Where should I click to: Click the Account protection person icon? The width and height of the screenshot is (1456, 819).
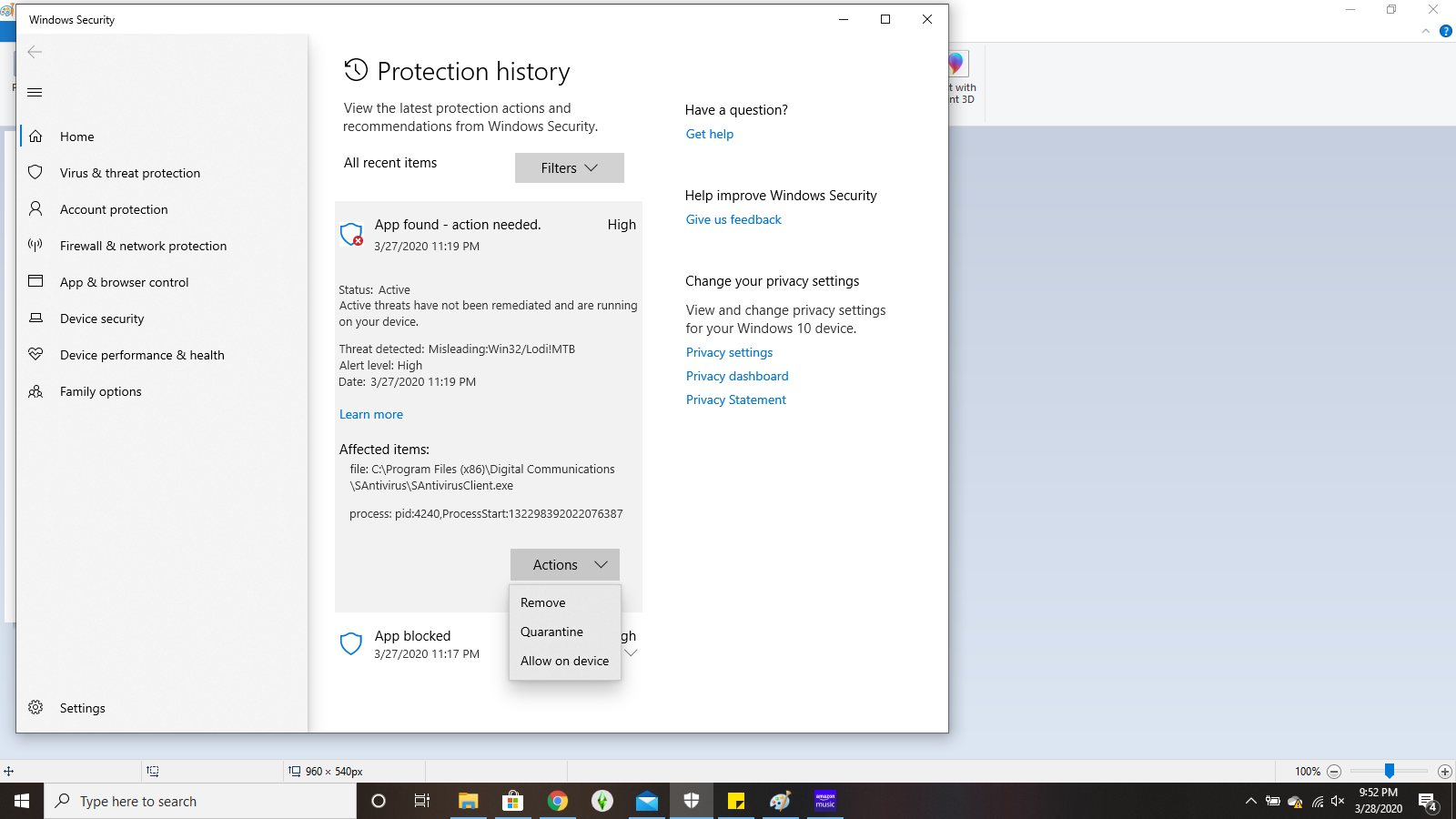click(x=35, y=208)
